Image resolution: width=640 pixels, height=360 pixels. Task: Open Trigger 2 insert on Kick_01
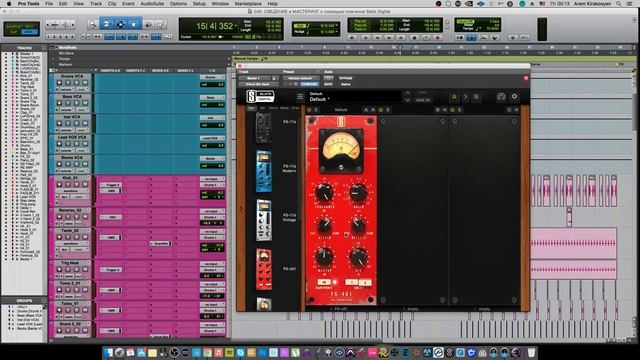[111, 185]
